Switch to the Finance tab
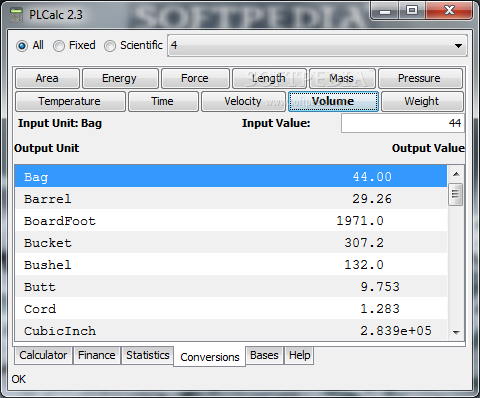 (97, 355)
